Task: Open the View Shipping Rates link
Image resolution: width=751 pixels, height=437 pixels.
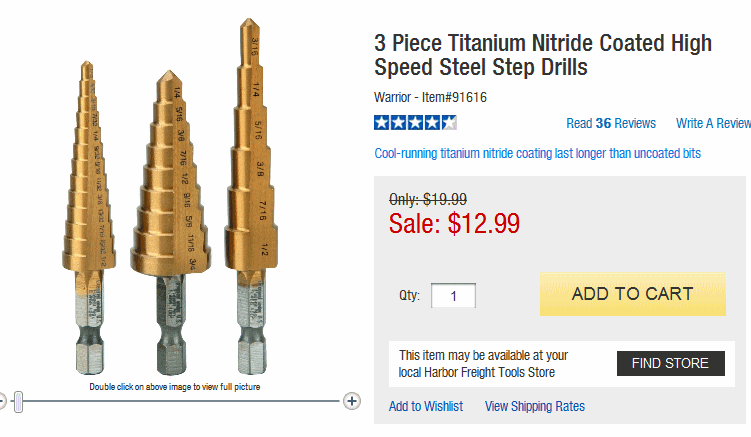Action: (x=535, y=406)
